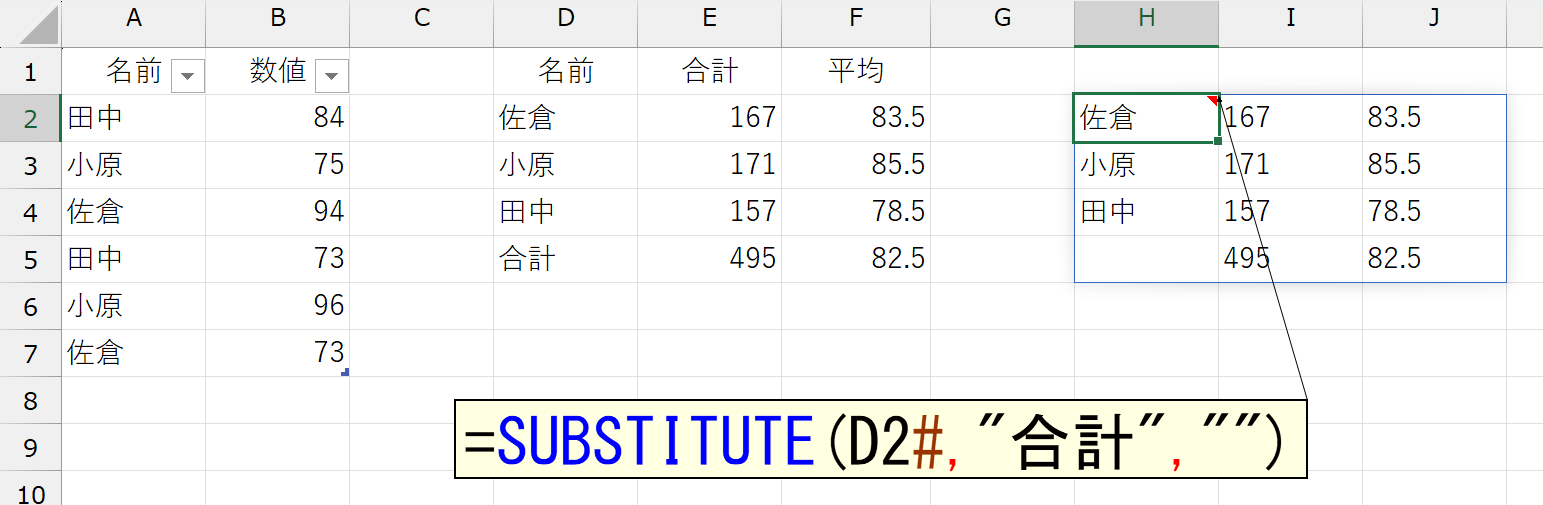Click cell H4 containing 田中

click(1147, 212)
